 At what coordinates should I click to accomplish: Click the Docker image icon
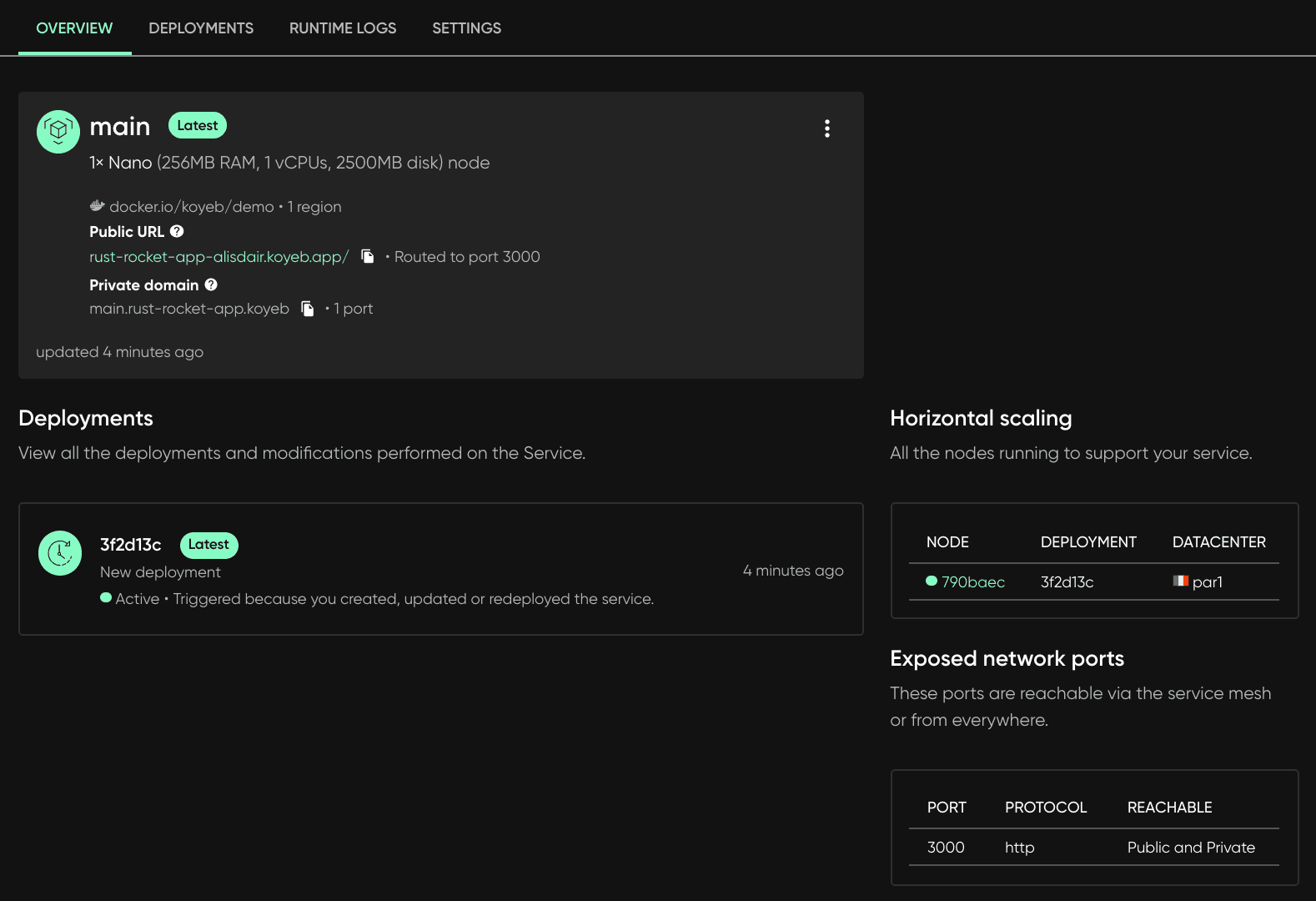click(x=97, y=206)
